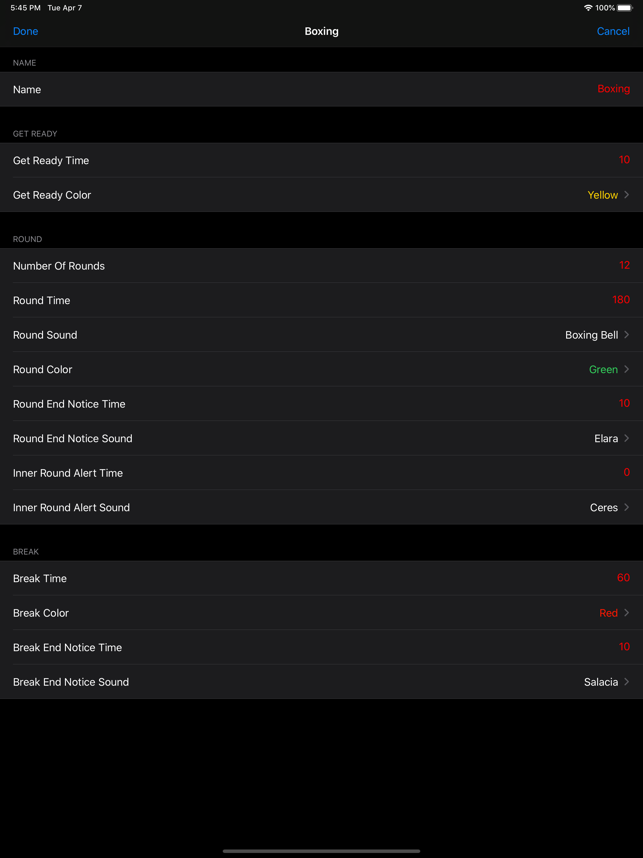Image resolution: width=643 pixels, height=858 pixels.
Task: Edit the Name field value Boxing
Action: point(613,89)
